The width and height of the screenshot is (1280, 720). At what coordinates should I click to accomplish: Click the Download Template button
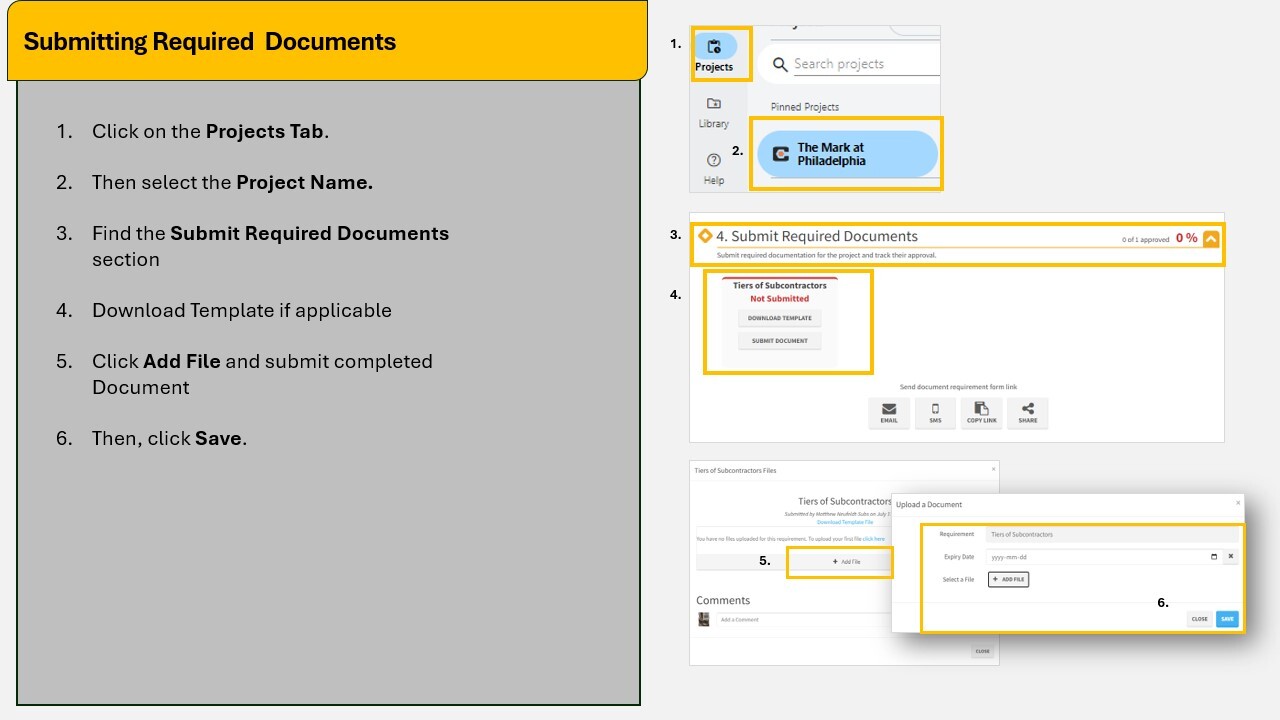tap(780, 318)
